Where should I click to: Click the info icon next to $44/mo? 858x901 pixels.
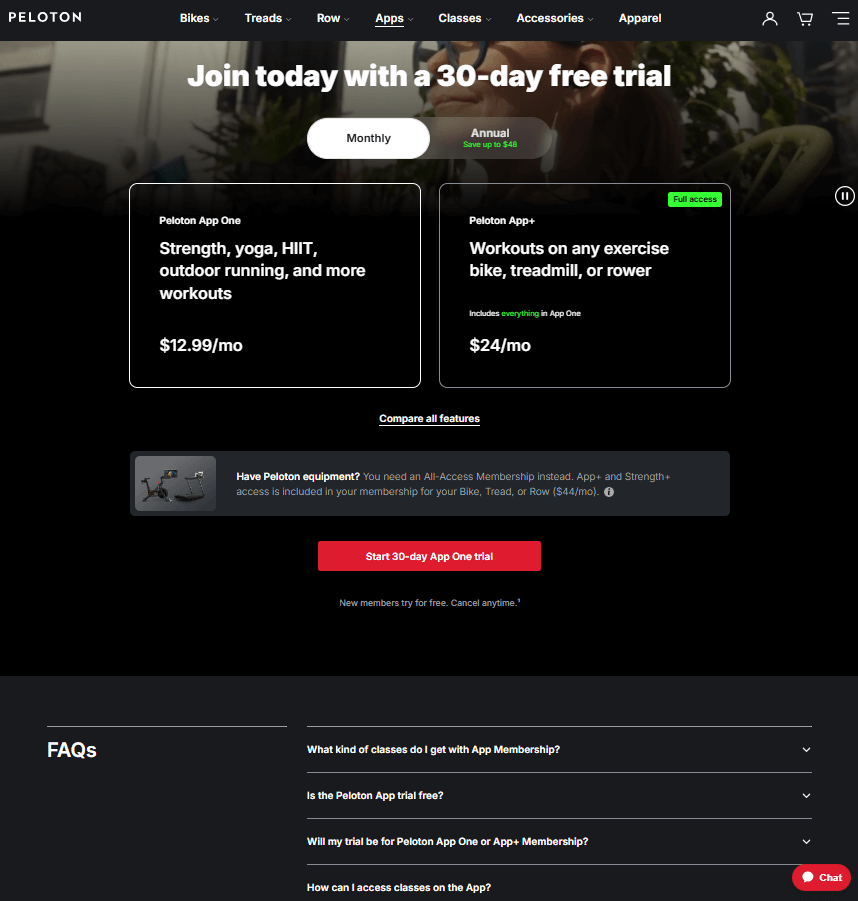tap(609, 492)
